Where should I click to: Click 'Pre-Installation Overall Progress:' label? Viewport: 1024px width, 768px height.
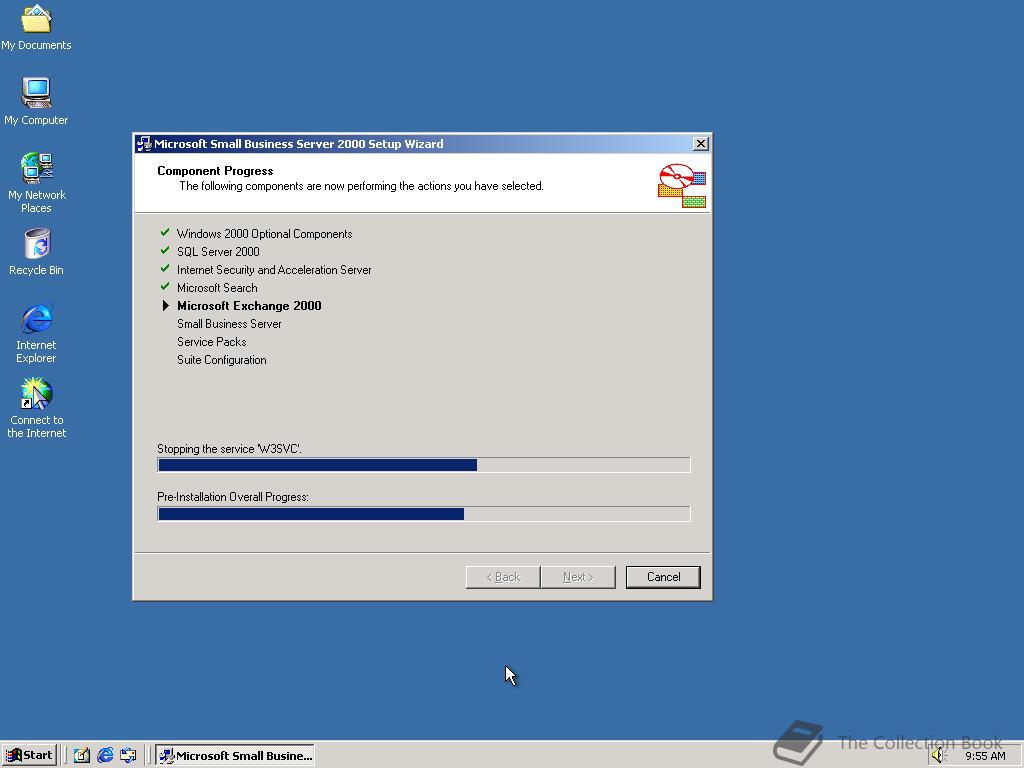coord(233,497)
